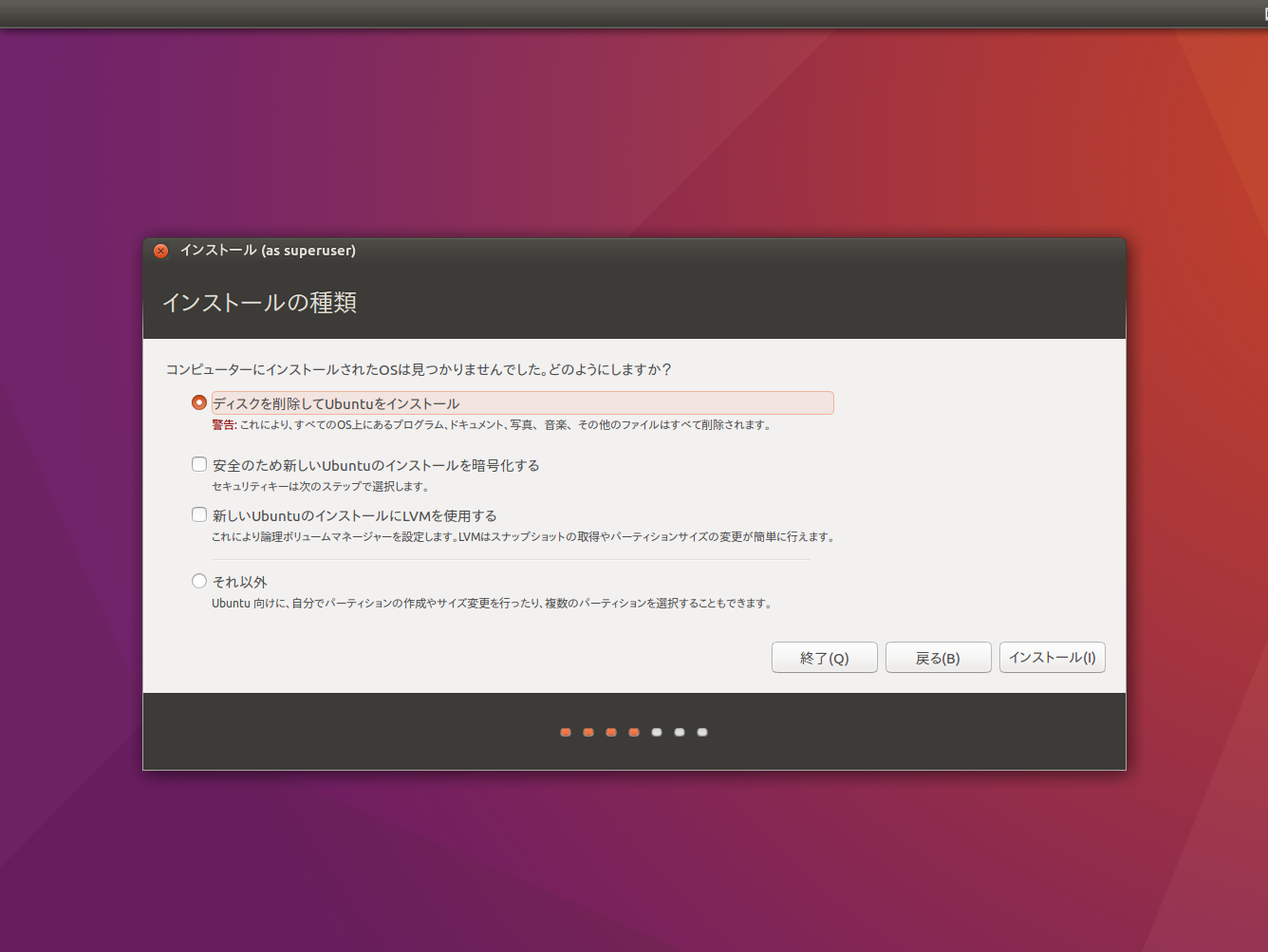Click the インストールの種類 page heading

(259, 303)
